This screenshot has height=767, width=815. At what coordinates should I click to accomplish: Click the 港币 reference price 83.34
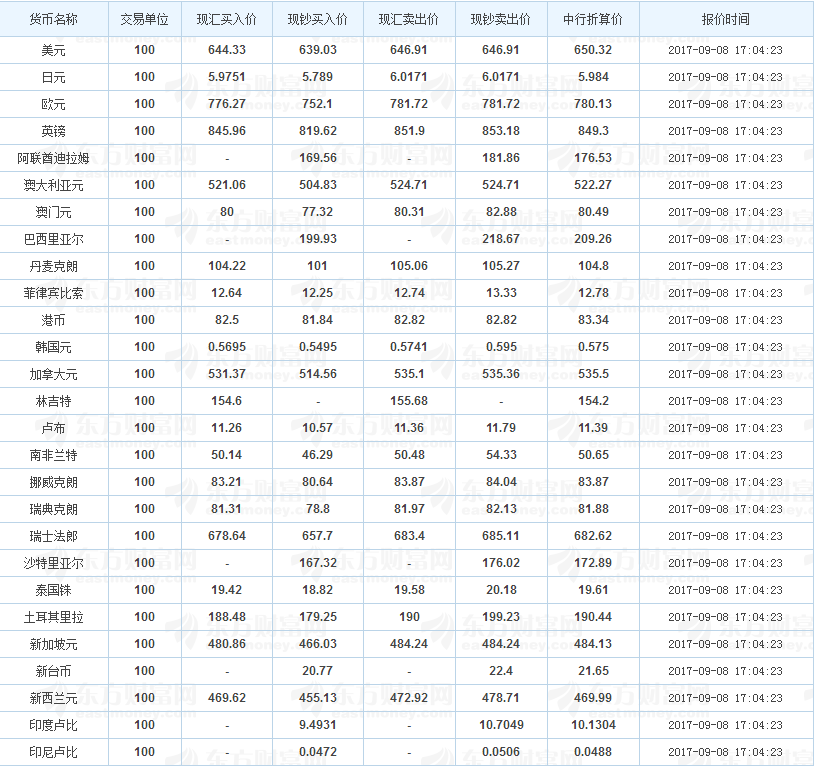[593, 320]
